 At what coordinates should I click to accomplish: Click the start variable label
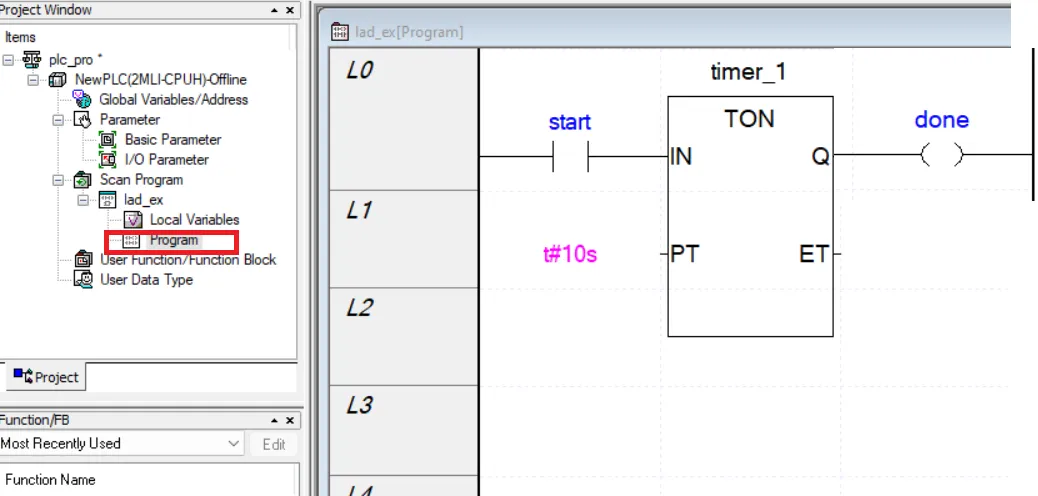tap(570, 122)
